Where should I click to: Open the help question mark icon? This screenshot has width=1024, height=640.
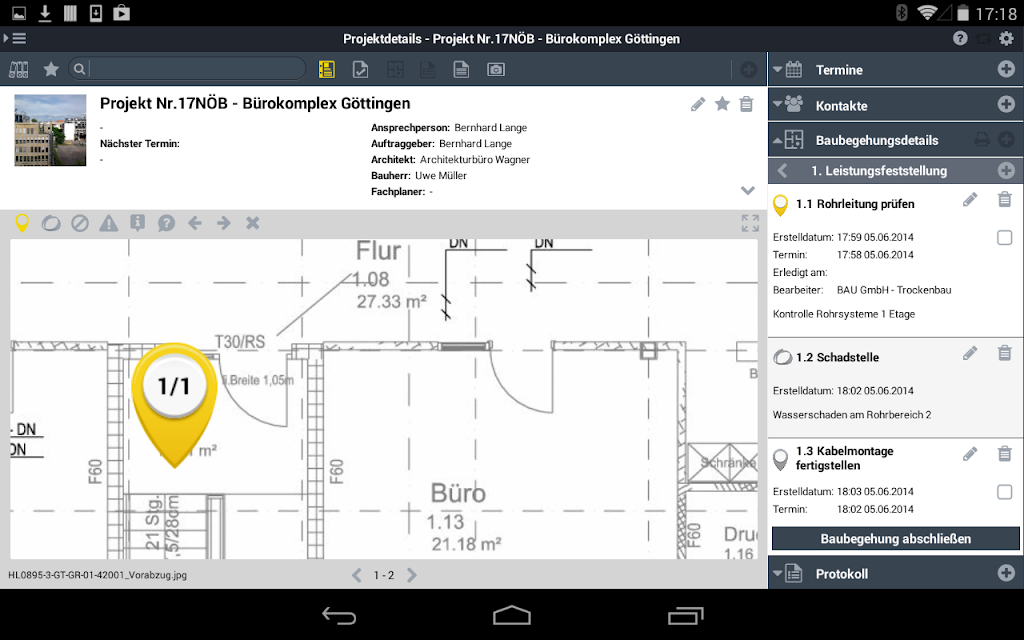(x=959, y=39)
